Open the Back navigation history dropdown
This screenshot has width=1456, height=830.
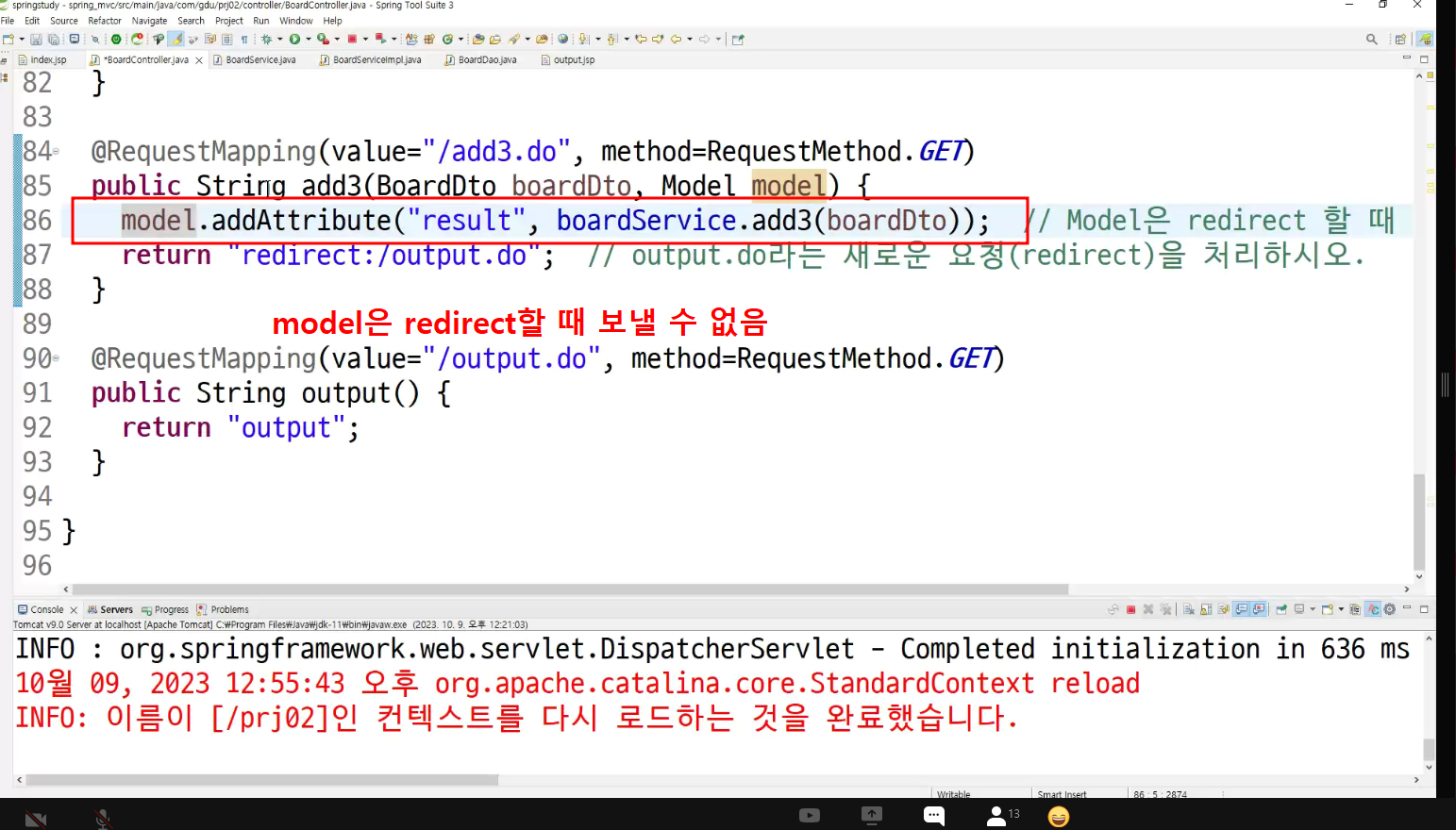pos(690,39)
